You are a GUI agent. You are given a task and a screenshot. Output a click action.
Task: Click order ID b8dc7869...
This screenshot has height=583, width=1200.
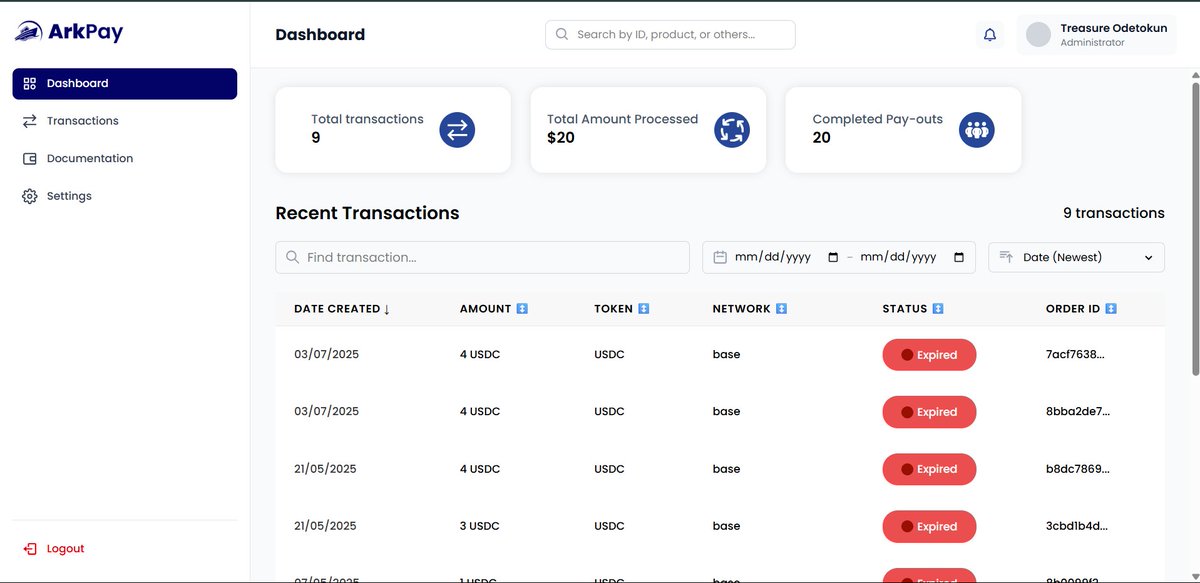coord(1078,469)
